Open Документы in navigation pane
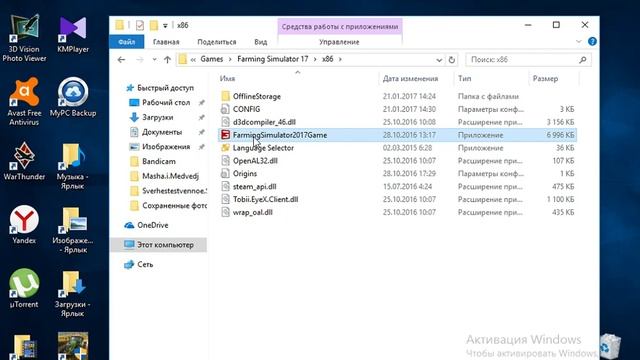The image size is (640, 360). pos(162,132)
